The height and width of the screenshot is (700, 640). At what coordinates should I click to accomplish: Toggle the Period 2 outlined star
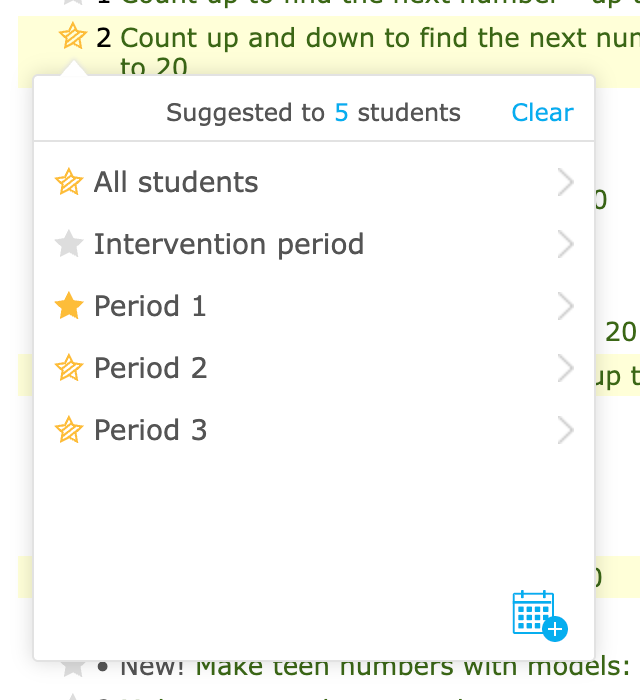tap(69, 368)
